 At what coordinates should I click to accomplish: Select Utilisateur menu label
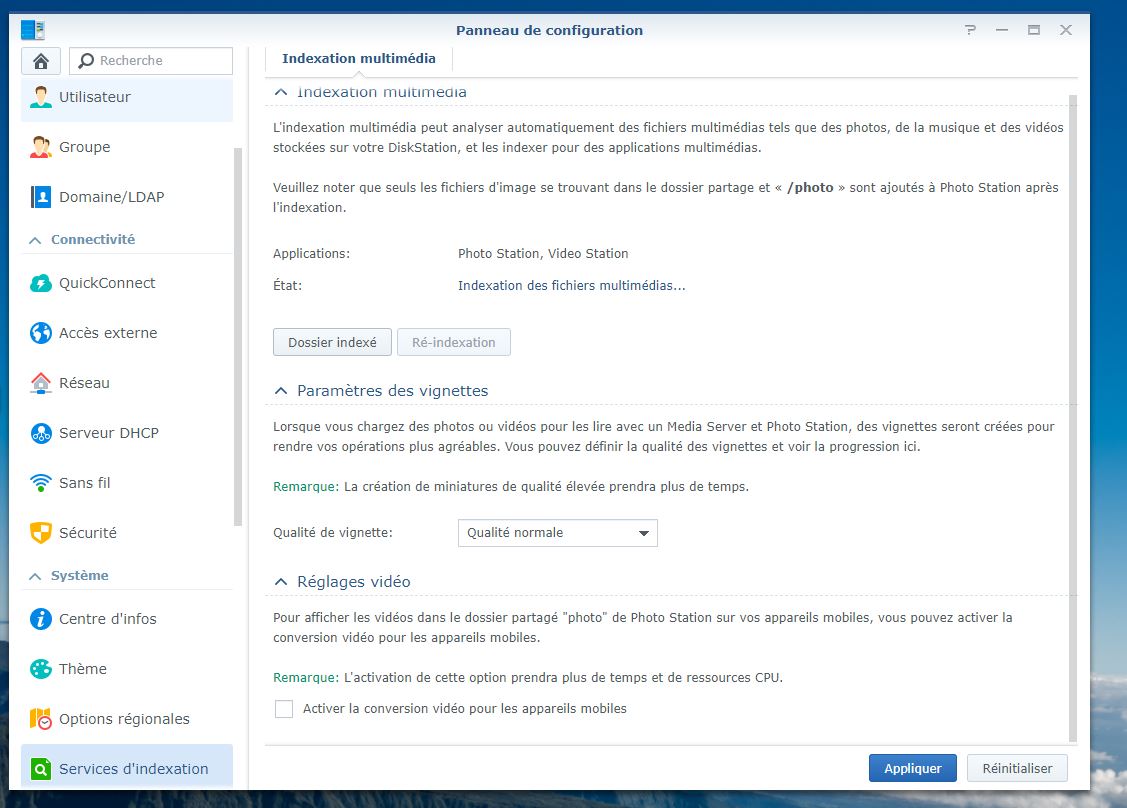click(x=95, y=97)
